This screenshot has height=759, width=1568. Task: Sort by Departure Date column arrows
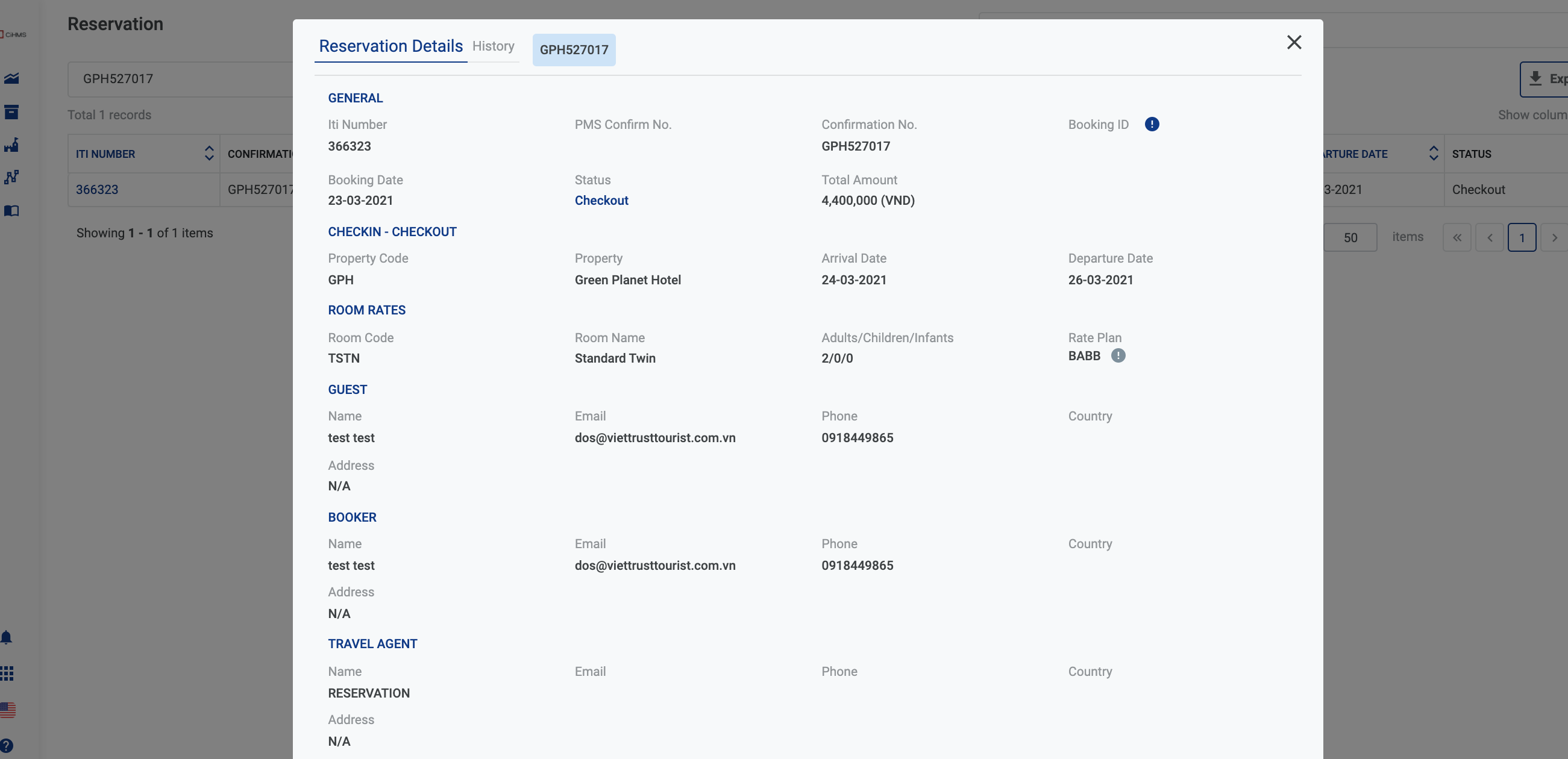pyautogui.click(x=1434, y=154)
